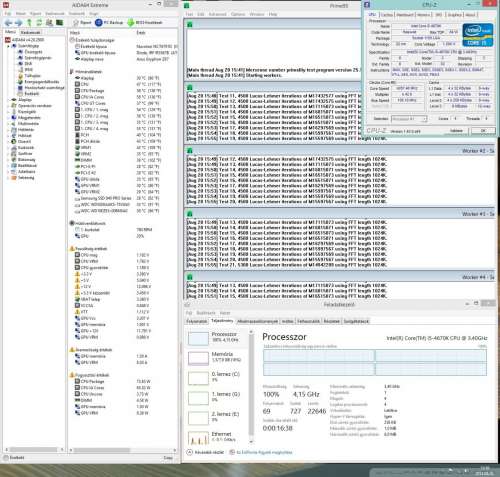The height and width of the screenshot is (477, 500).
Task: Click the Prime95 Worker #4 window icon
Action: [190, 277]
